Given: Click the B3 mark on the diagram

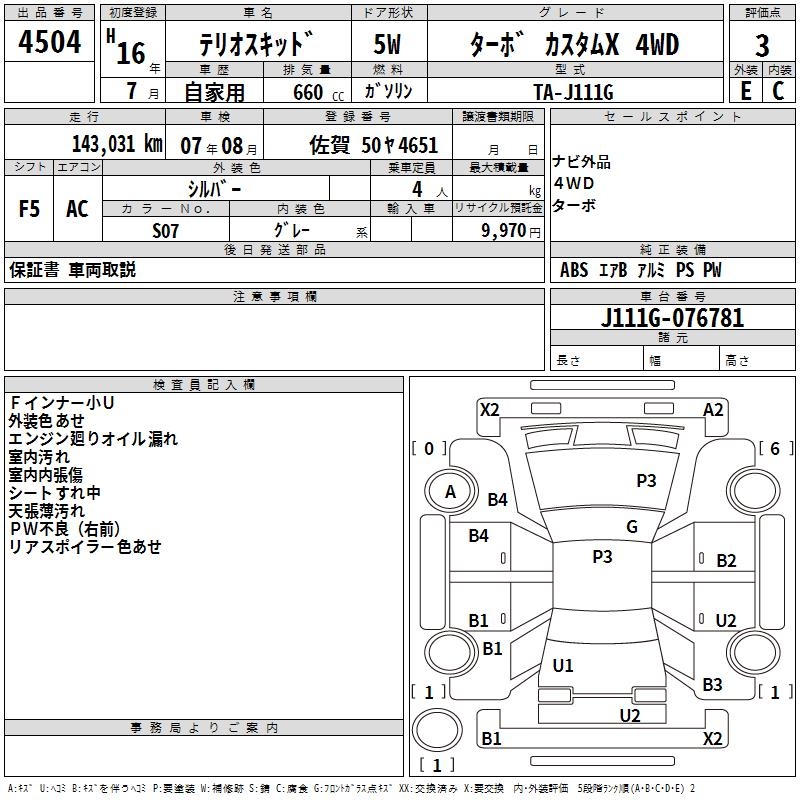Looking at the screenshot, I should [x=712, y=684].
